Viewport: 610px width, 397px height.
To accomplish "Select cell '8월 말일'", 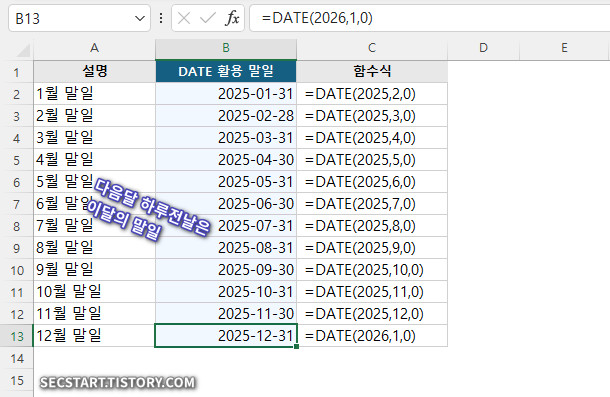I will [x=95, y=248].
